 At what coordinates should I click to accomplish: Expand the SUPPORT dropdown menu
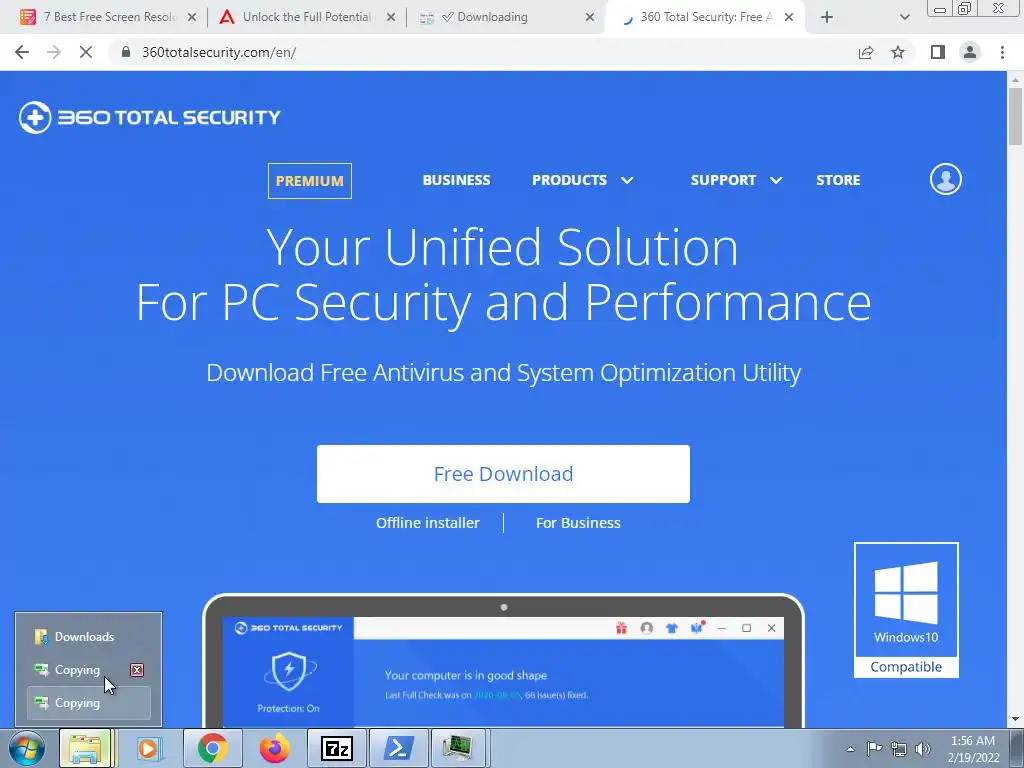click(736, 180)
